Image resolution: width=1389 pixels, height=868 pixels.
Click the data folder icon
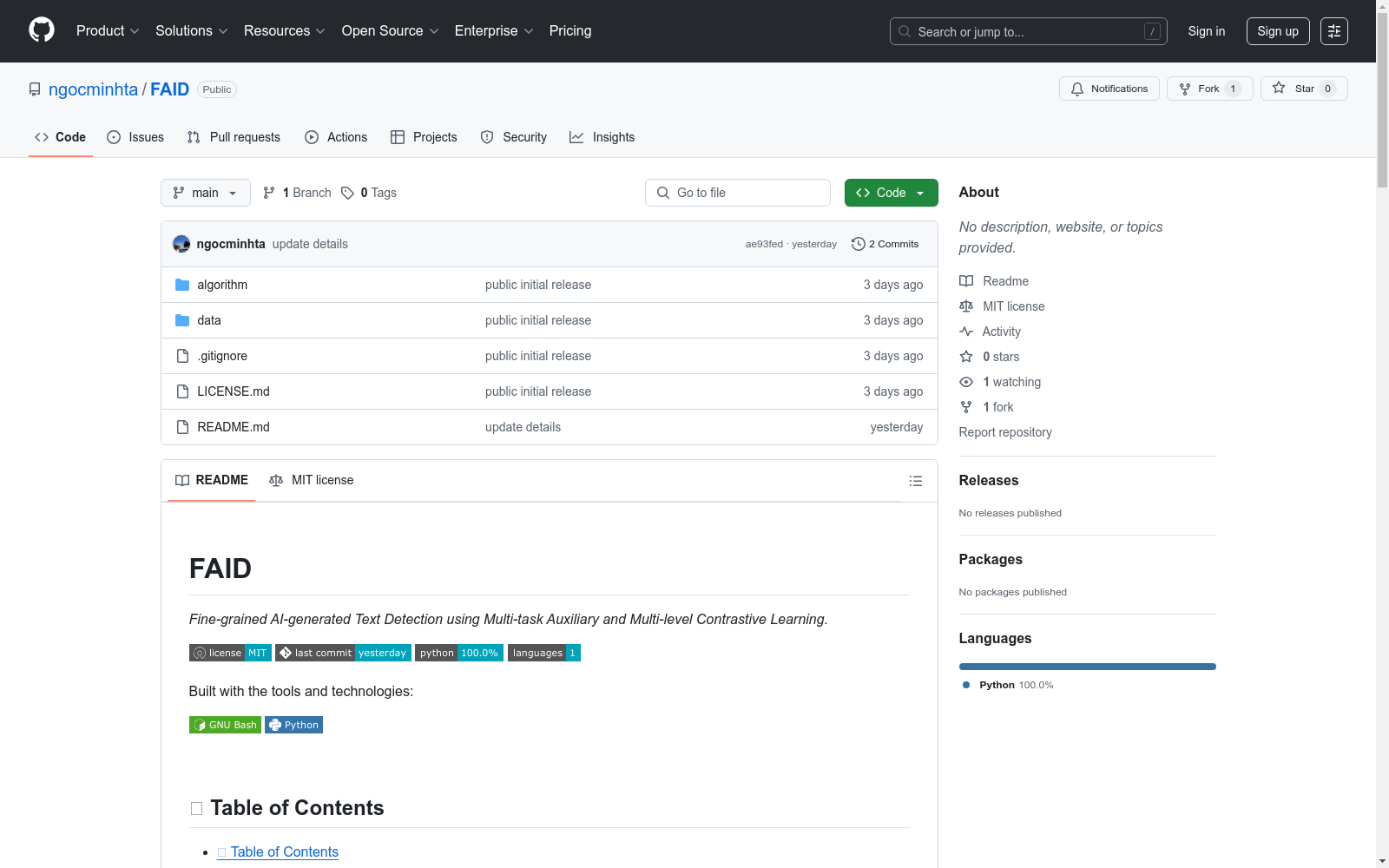point(182,320)
